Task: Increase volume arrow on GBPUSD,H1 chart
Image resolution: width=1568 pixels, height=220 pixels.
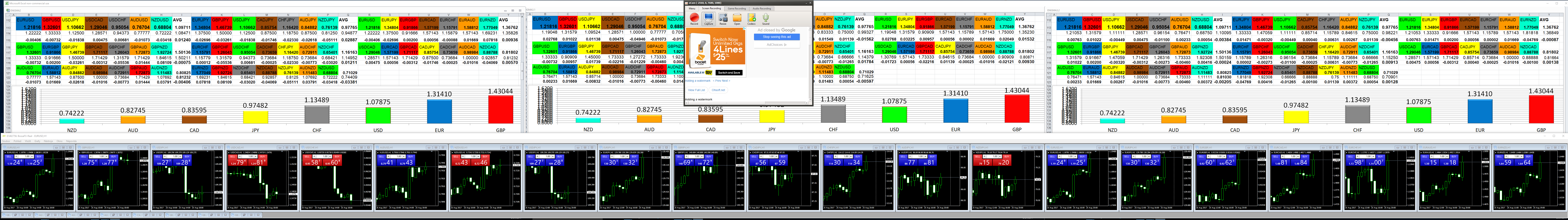Action: tap(107, 157)
